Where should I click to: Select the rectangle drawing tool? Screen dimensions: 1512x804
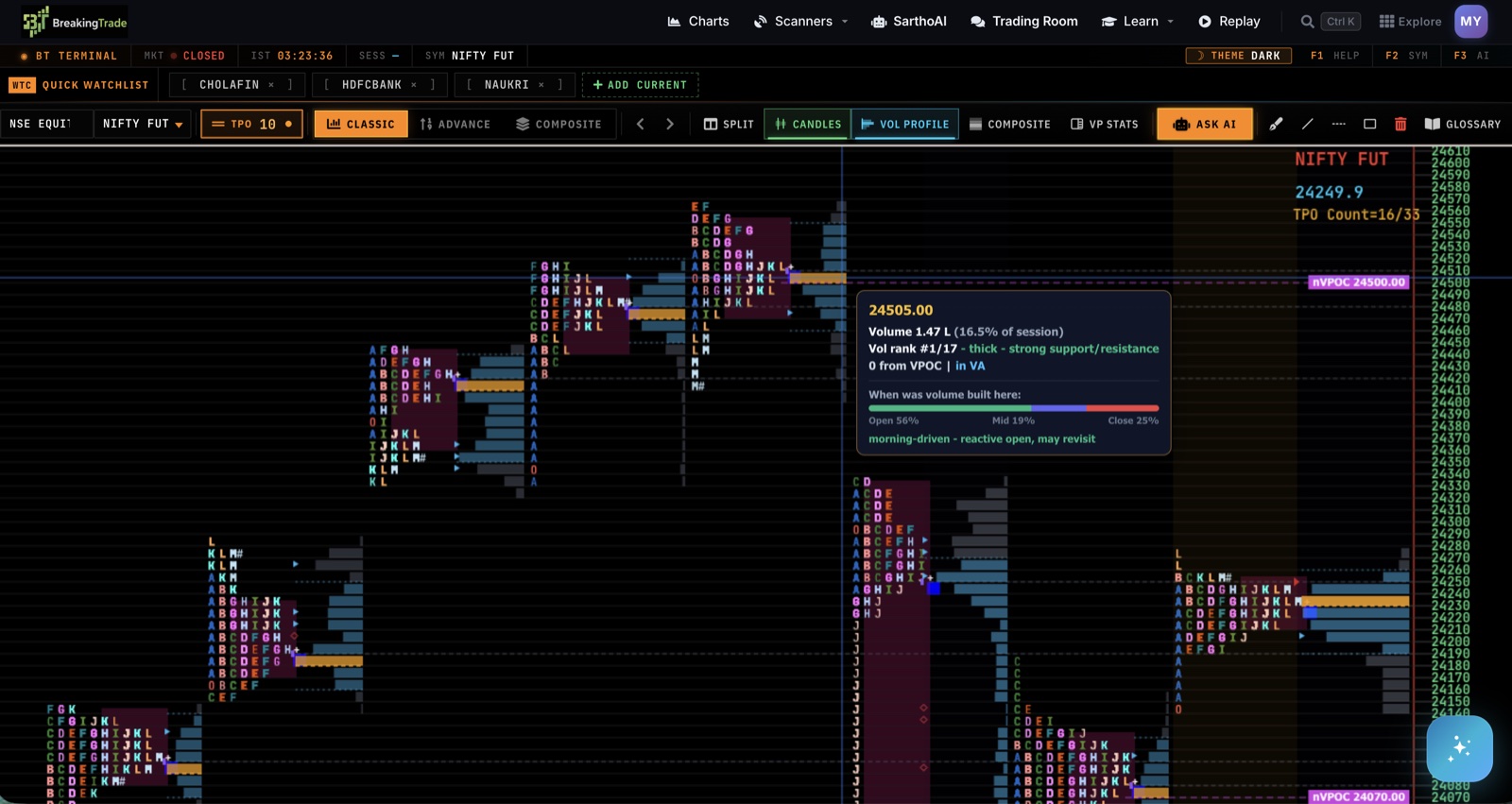coord(1369,124)
